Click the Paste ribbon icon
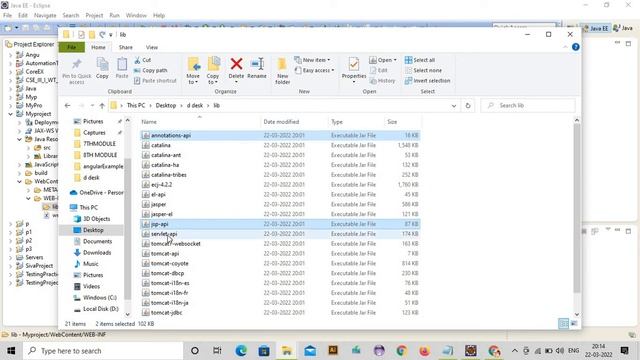Image resolution: width=640 pixels, height=360 pixels. pyautogui.click(x=122, y=64)
